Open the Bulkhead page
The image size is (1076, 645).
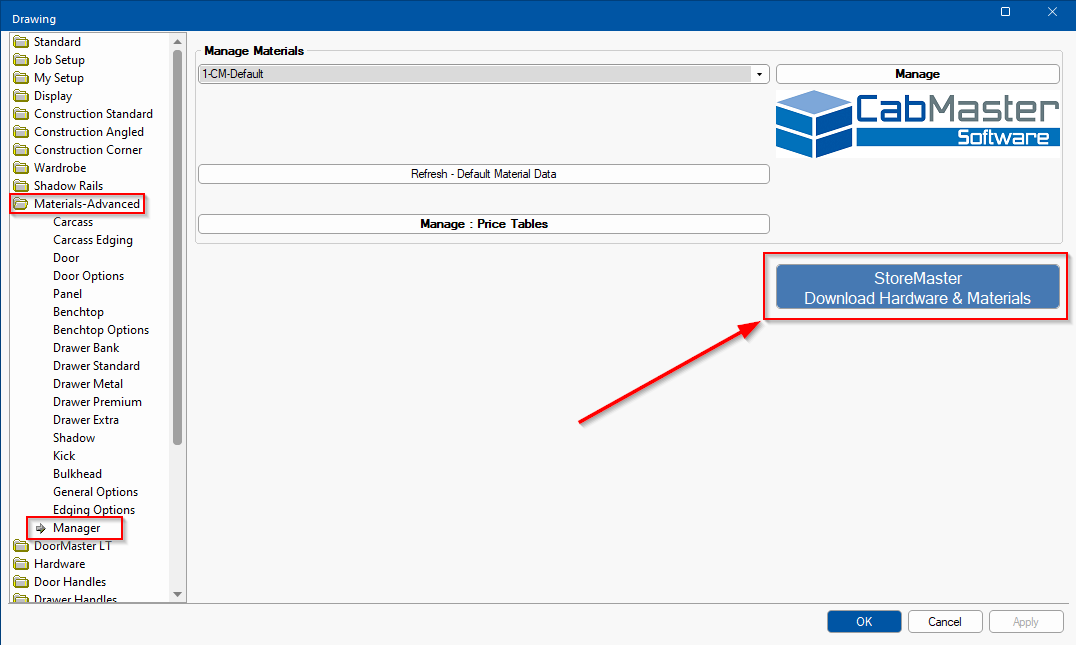click(x=78, y=473)
